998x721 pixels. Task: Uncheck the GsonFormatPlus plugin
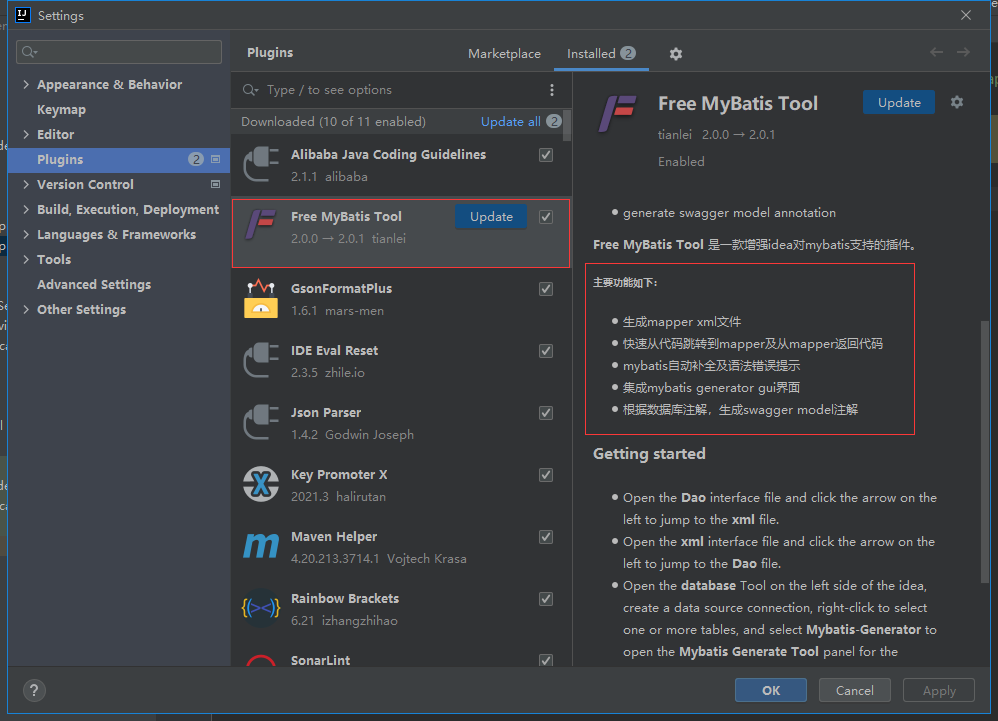pos(545,289)
